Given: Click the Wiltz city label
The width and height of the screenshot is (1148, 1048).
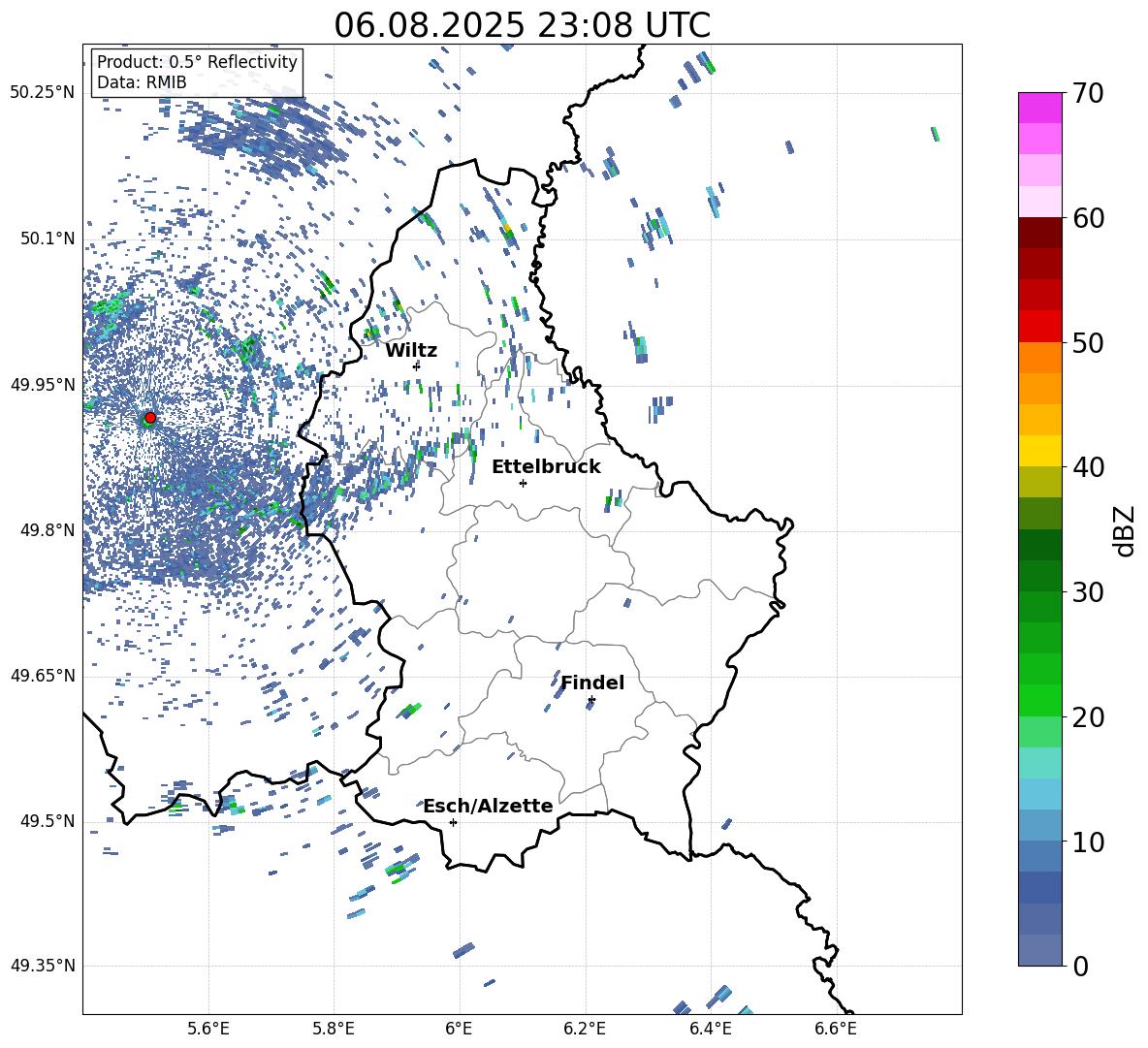Looking at the screenshot, I should coord(411,351).
